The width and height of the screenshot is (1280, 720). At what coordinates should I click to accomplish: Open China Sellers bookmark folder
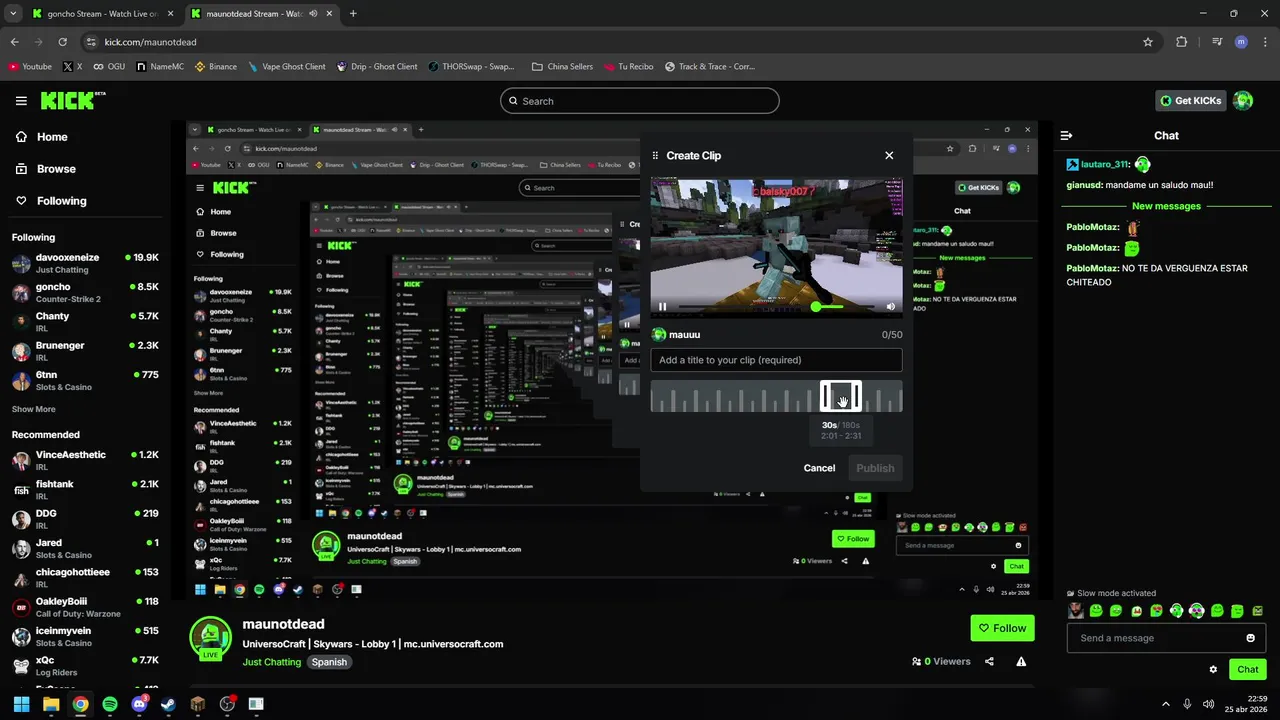[562, 67]
